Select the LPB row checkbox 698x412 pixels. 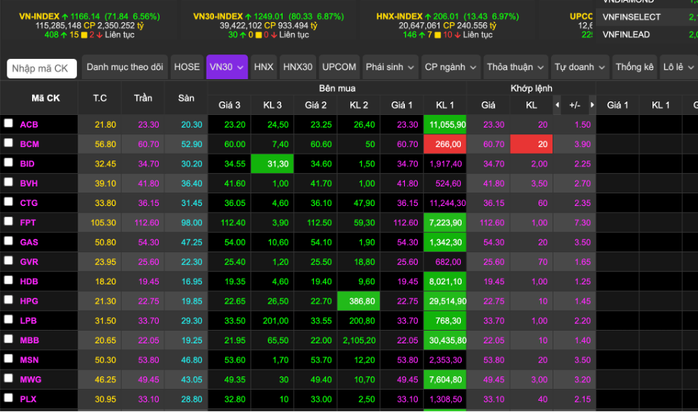[8, 319]
